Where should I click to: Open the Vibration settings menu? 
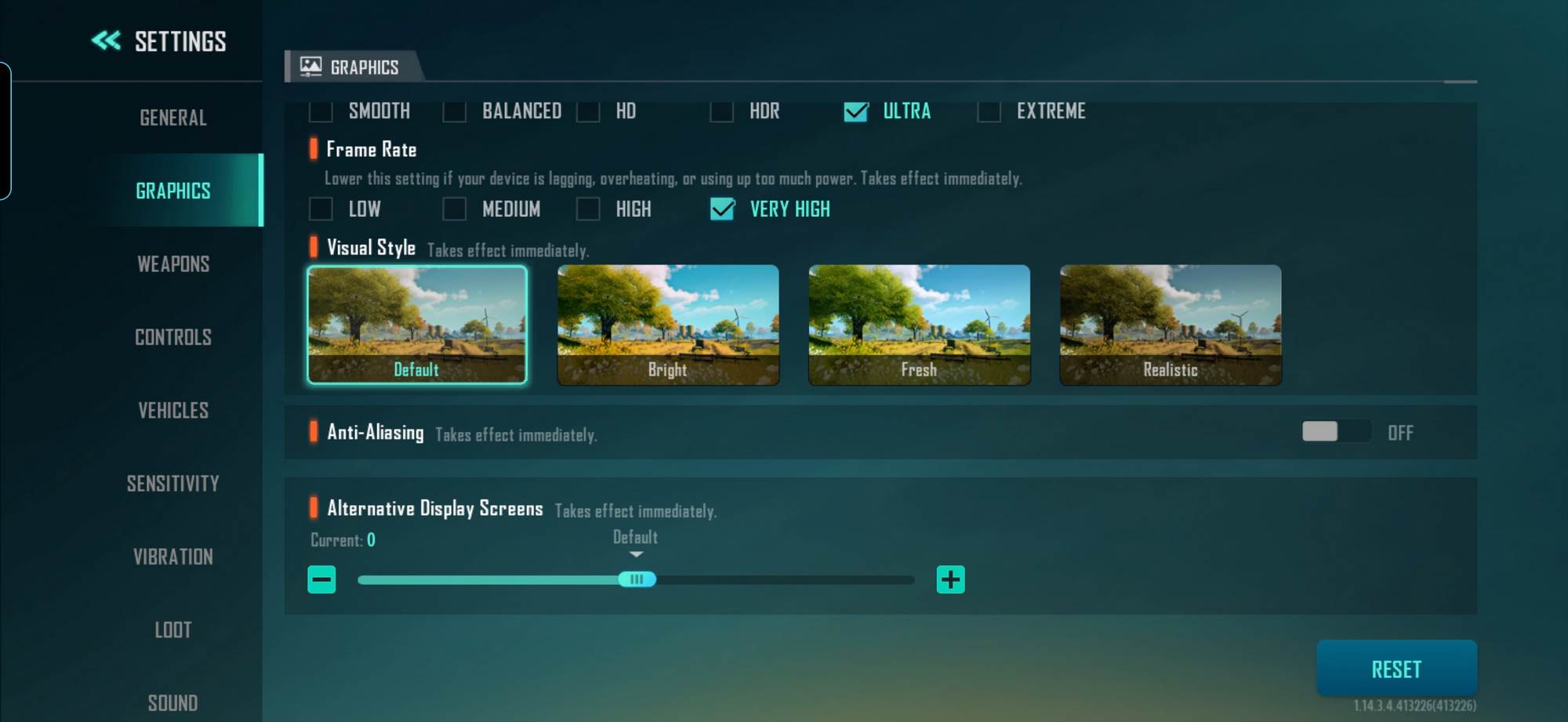pos(173,557)
